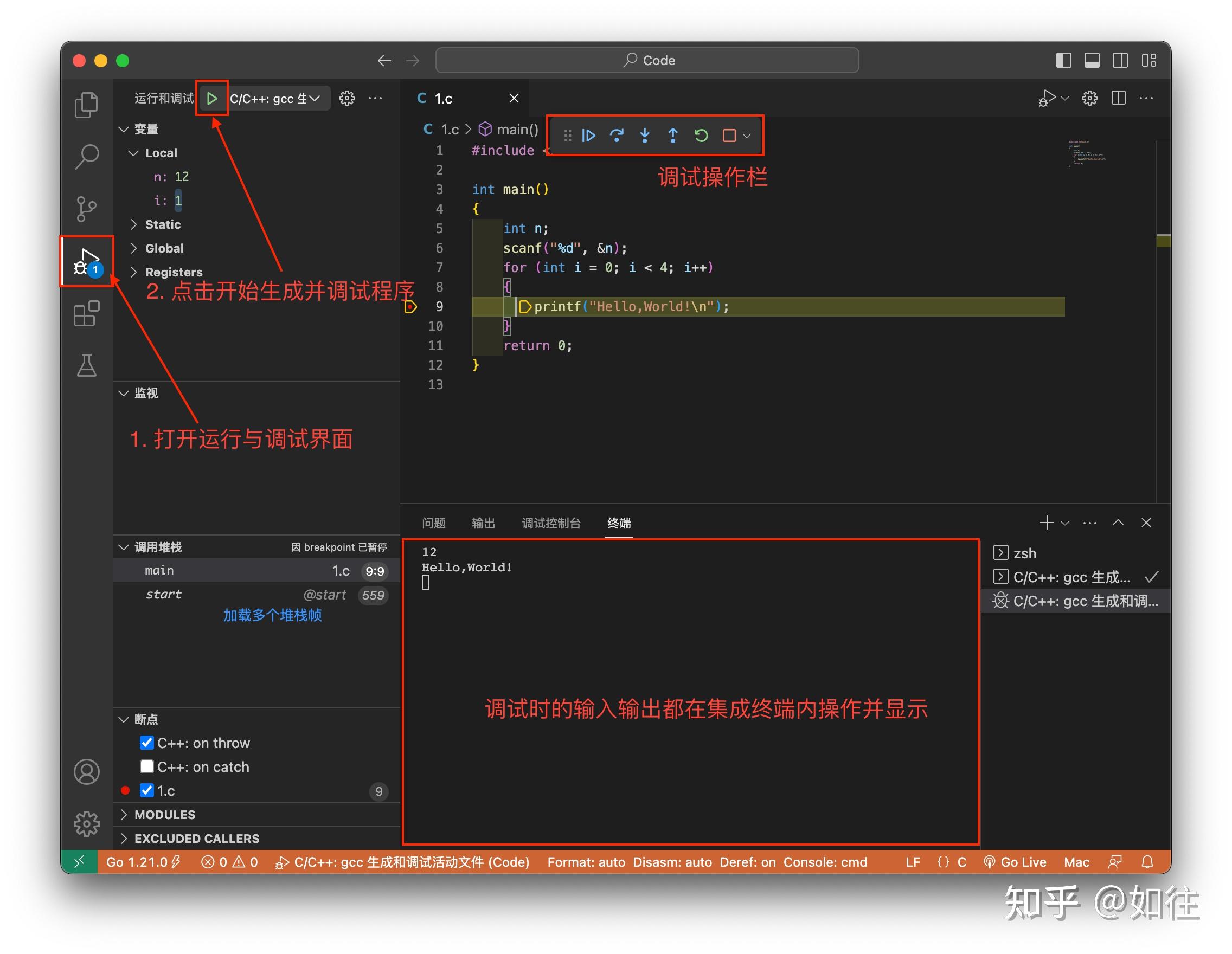Uncheck the 1.c breakpoint checkbox
The height and width of the screenshot is (954, 1232).
tap(147, 790)
